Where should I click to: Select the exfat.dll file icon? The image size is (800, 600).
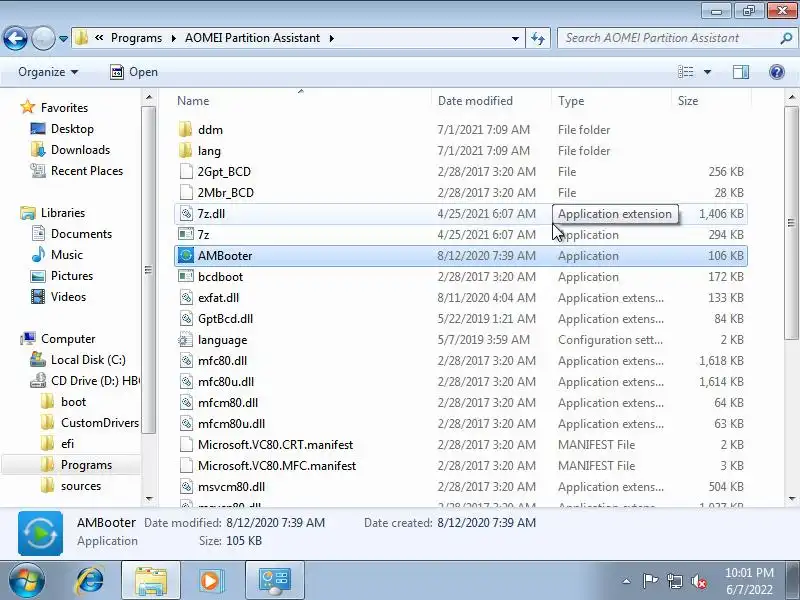click(186, 297)
